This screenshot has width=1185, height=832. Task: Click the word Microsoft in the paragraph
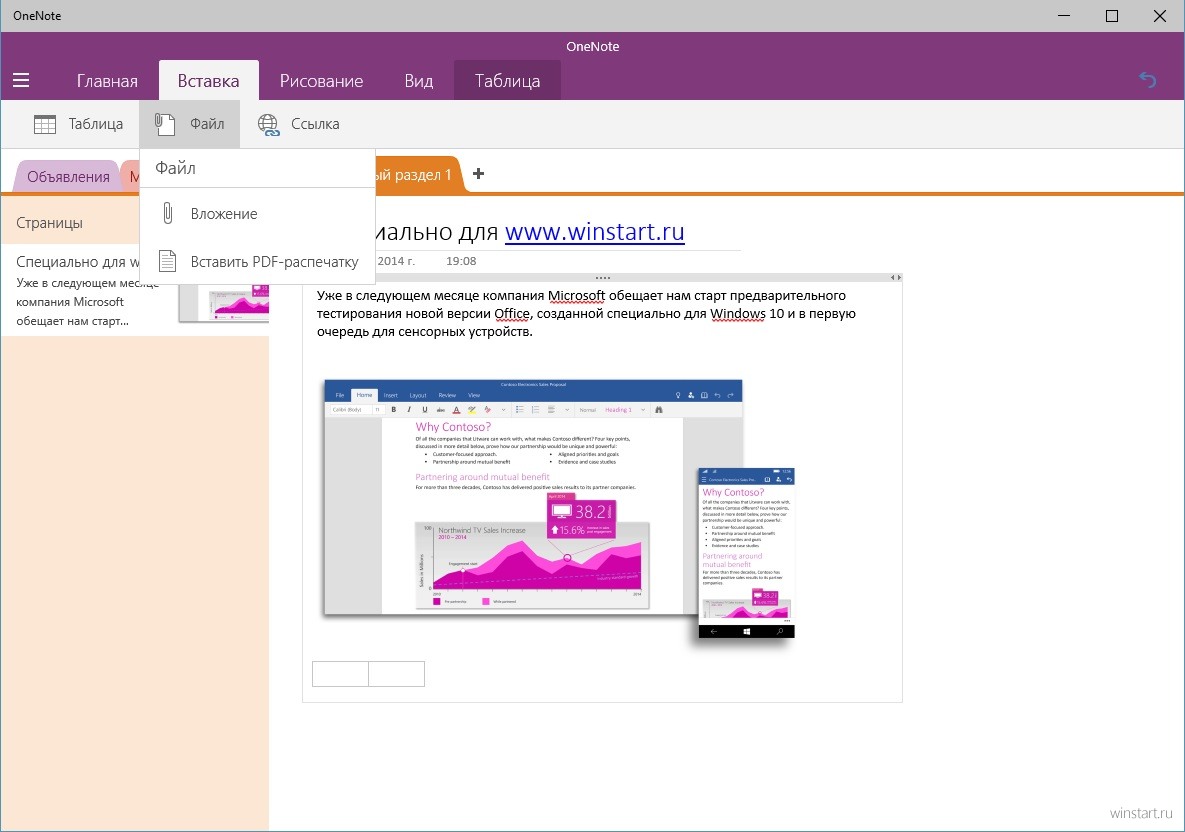[x=577, y=295]
